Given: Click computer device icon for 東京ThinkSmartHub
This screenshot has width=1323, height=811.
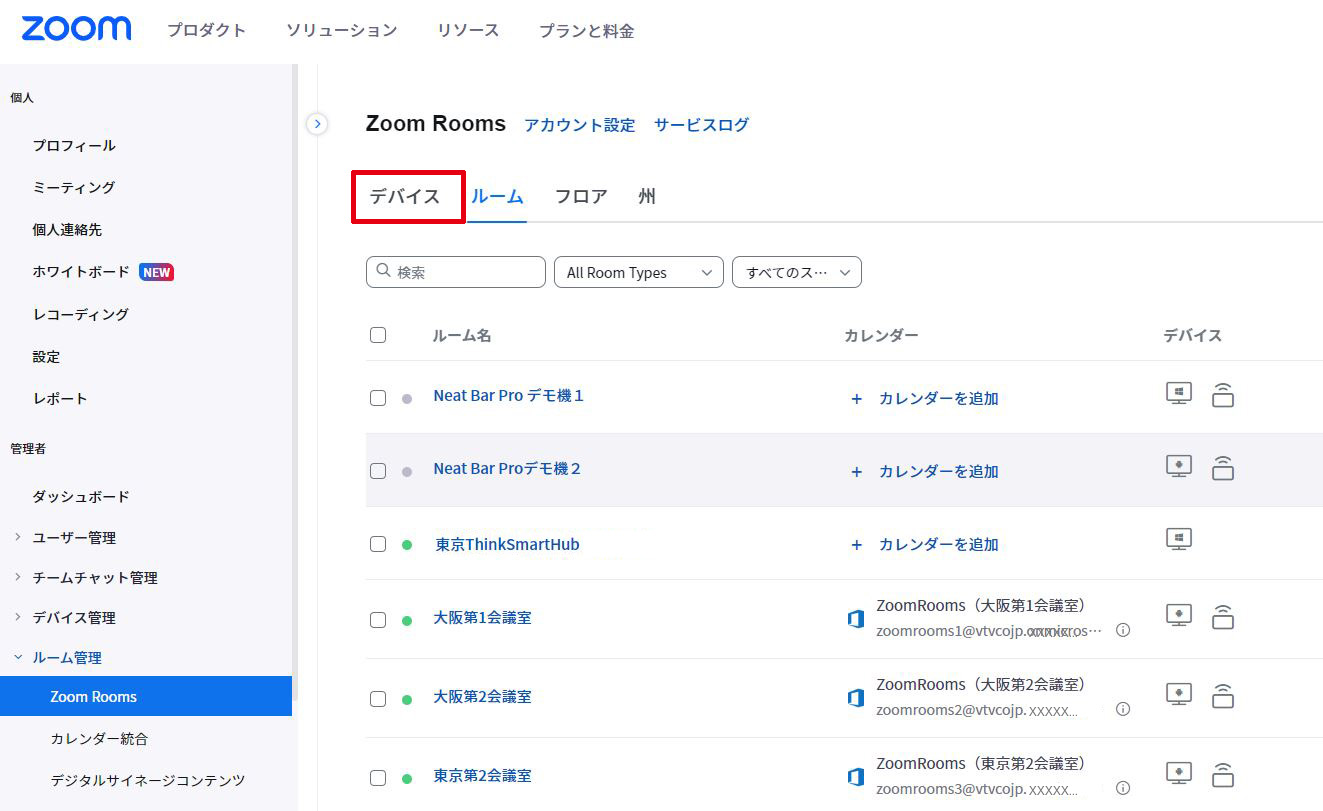Looking at the screenshot, I should [1179, 540].
